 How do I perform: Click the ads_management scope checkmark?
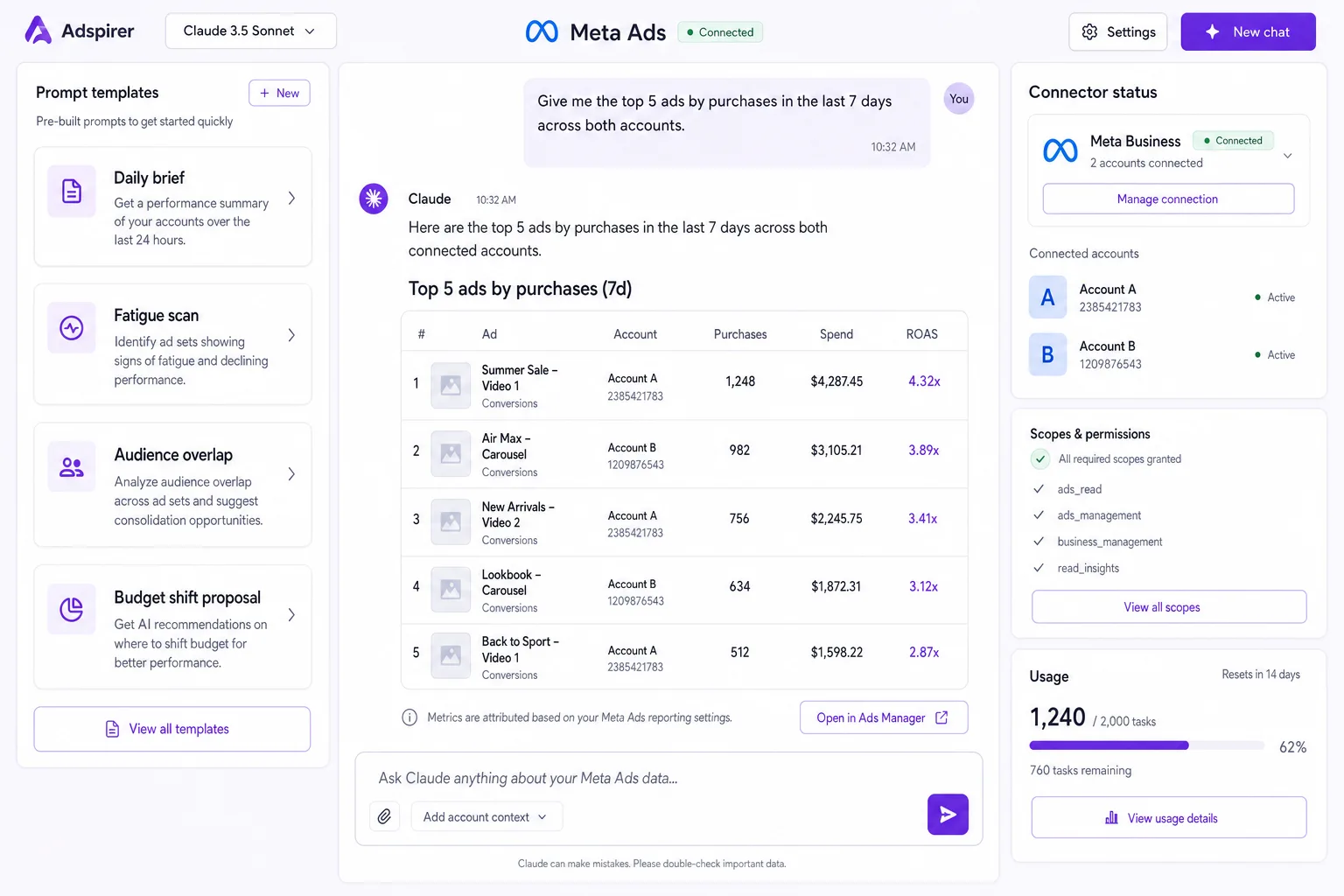click(x=1039, y=515)
